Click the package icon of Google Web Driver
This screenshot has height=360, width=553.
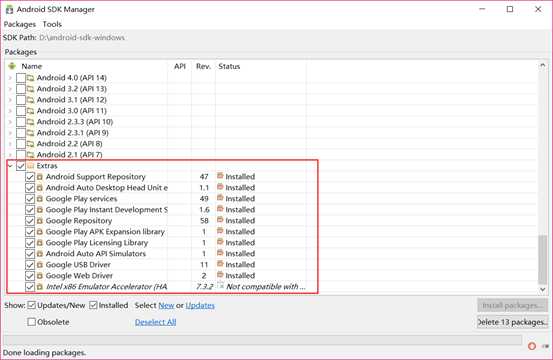pyautogui.click(x=40, y=276)
